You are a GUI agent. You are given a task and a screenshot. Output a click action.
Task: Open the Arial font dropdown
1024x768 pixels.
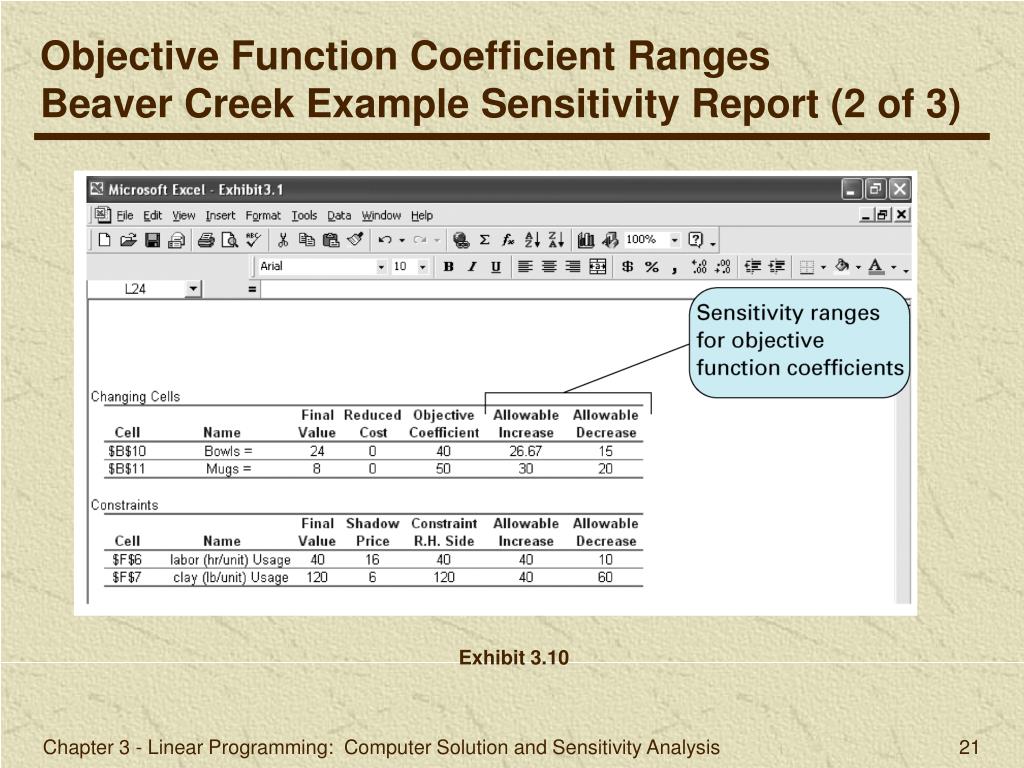pos(381,266)
